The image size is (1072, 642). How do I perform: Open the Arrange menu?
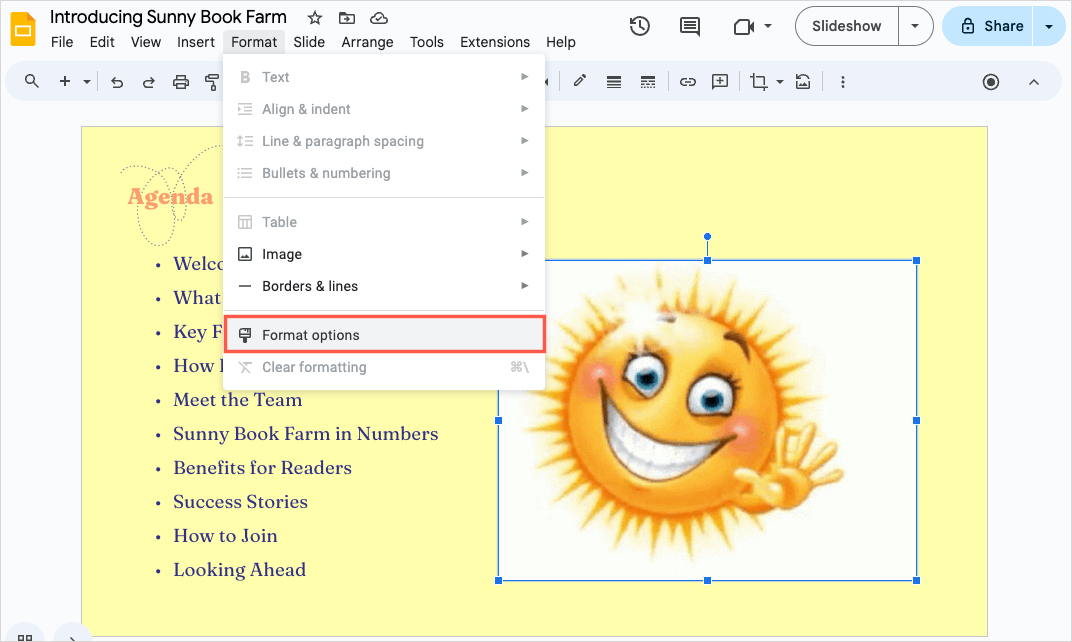click(367, 42)
